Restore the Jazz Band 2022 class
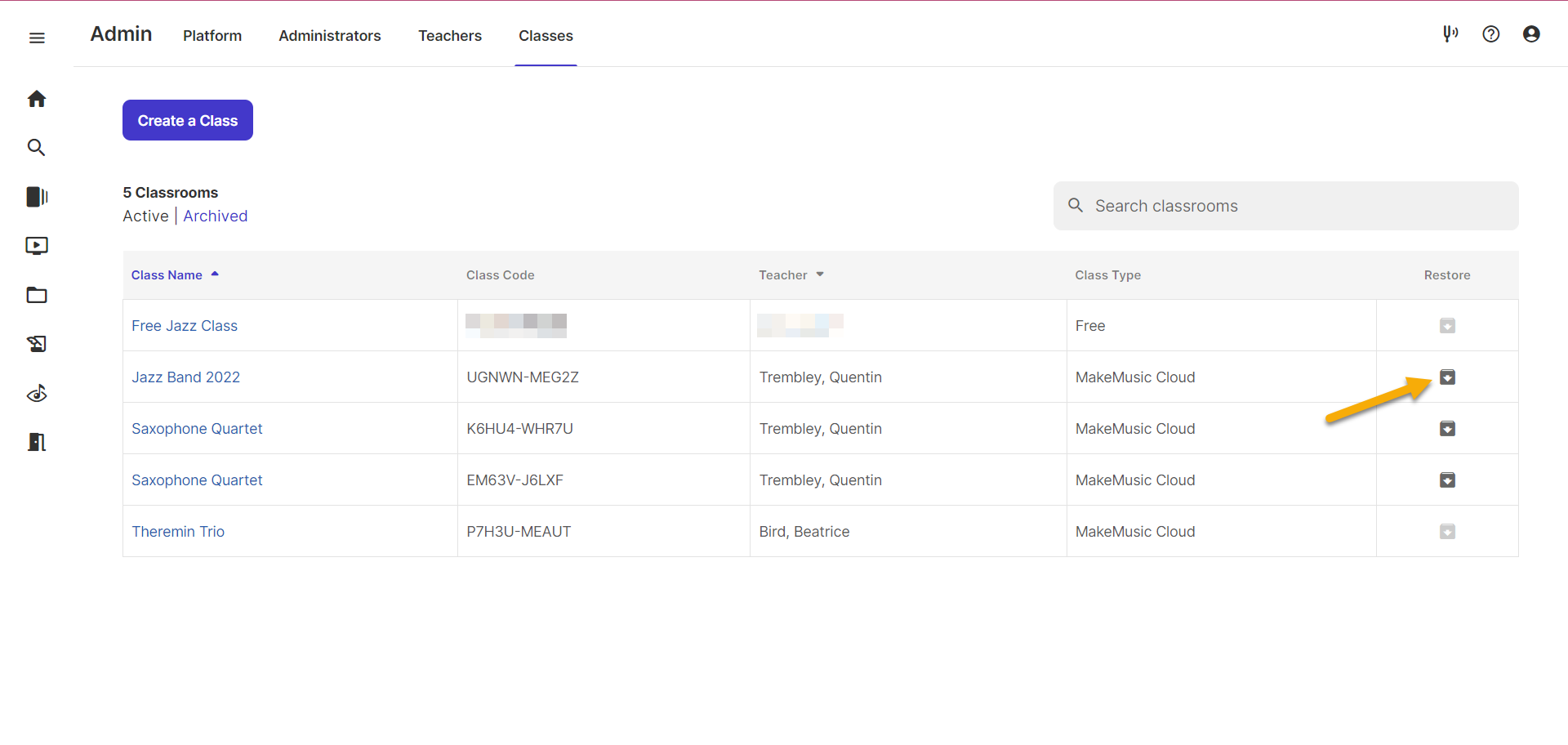The height and width of the screenshot is (745, 1568). coord(1447,377)
